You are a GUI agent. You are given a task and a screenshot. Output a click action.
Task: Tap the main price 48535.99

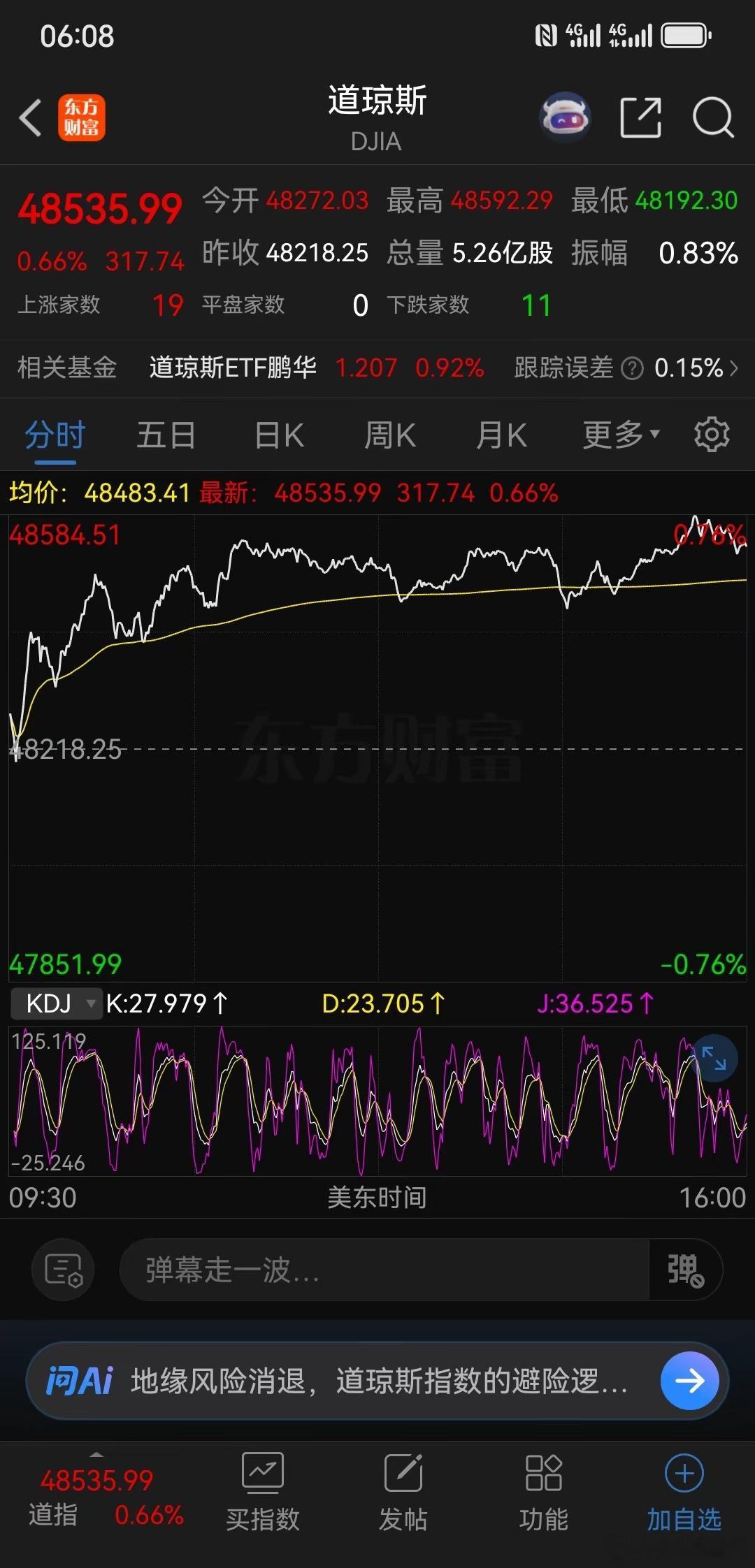click(x=100, y=209)
